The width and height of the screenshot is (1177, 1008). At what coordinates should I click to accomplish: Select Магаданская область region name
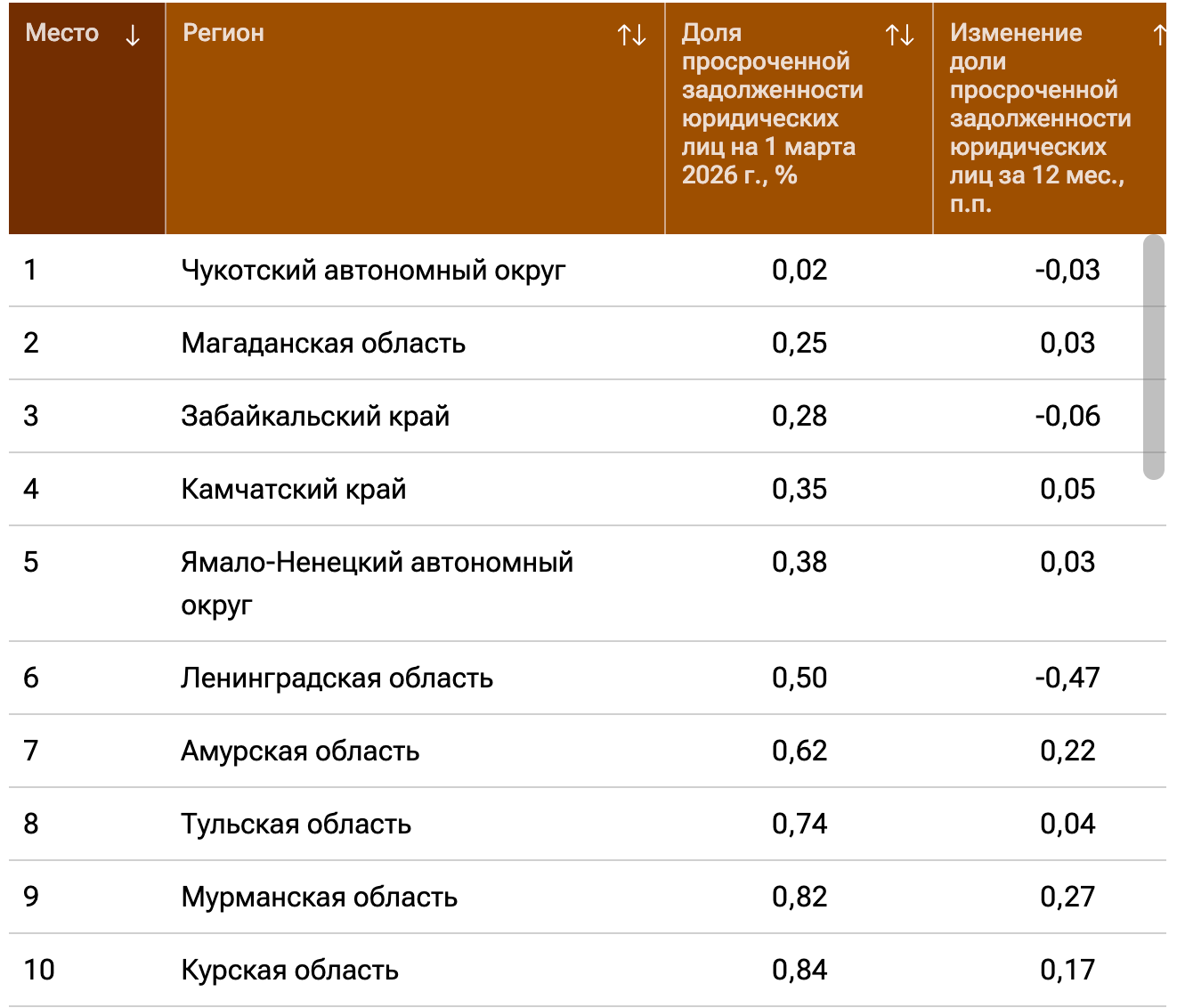point(323,343)
